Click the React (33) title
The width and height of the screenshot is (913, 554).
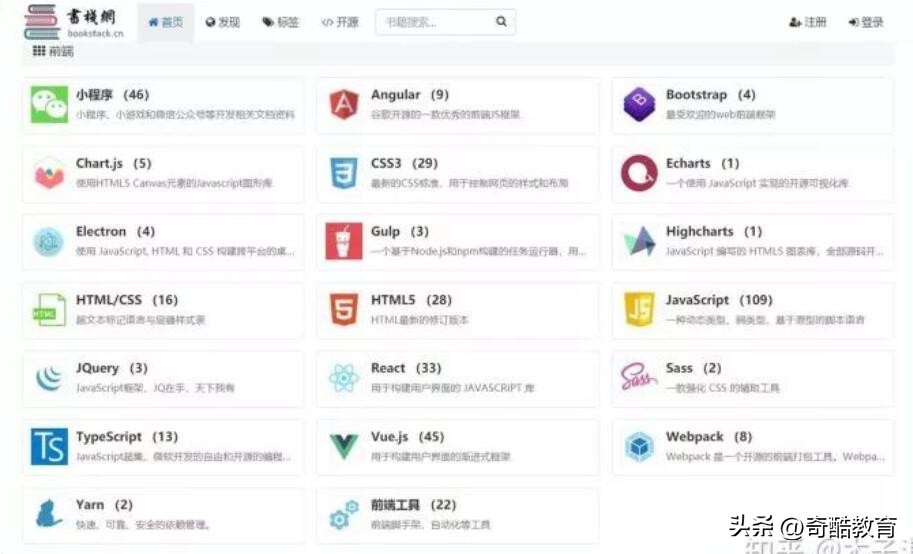pyautogui.click(x=406, y=368)
